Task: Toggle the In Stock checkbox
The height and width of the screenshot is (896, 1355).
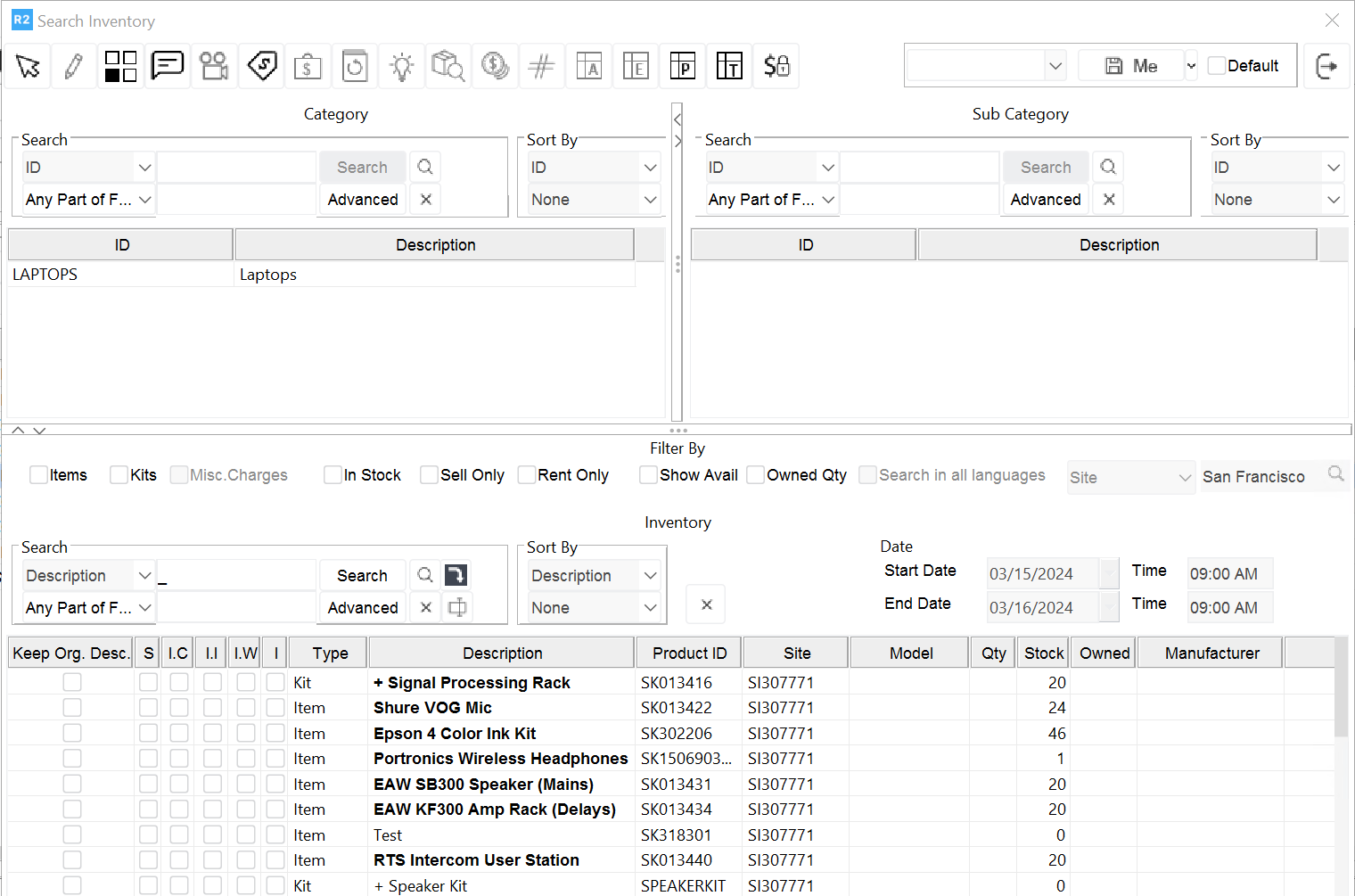Action: tap(333, 475)
